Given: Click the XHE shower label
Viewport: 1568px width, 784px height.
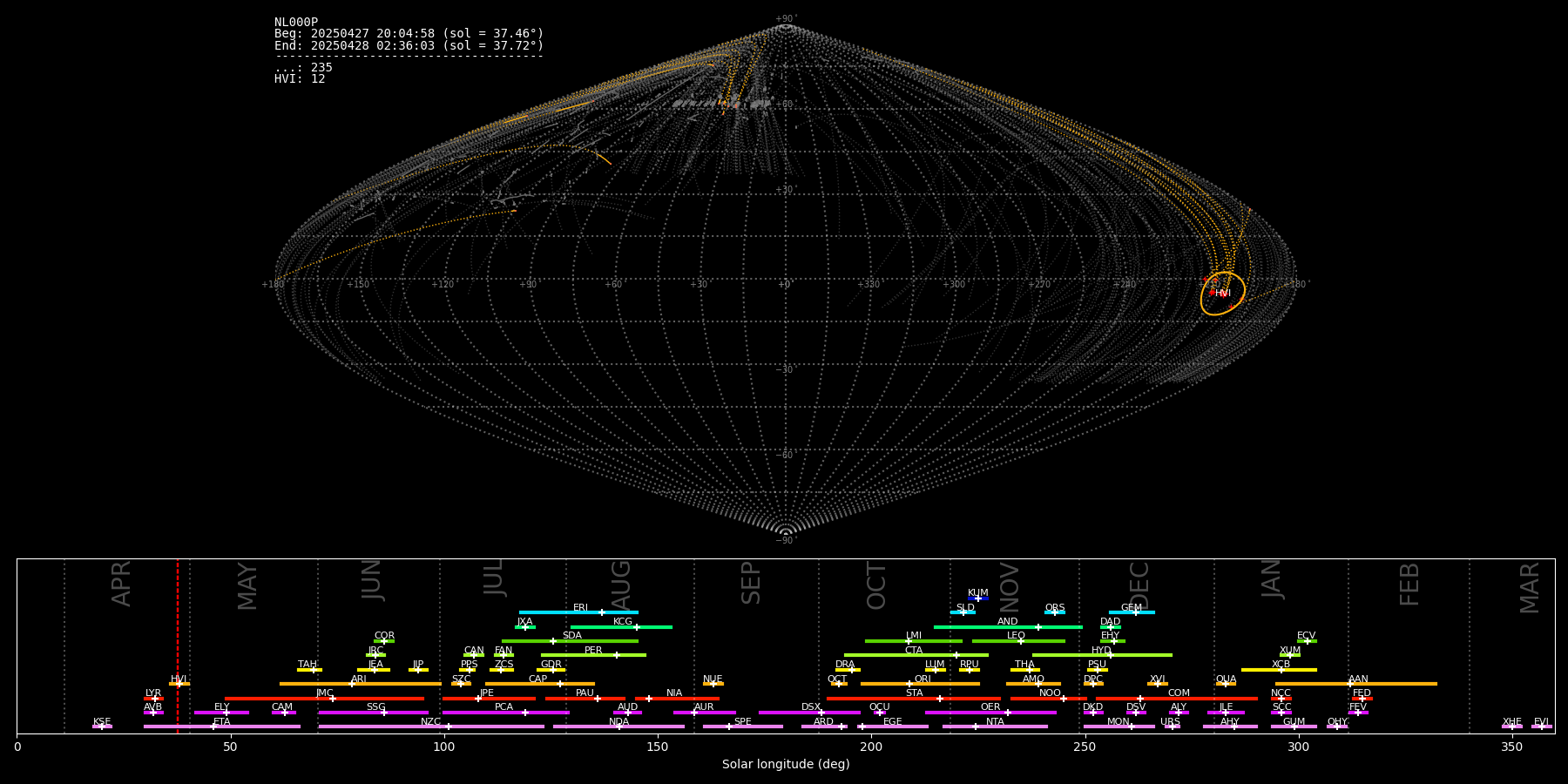Looking at the screenshot, I should click(x=1511, y=722).
